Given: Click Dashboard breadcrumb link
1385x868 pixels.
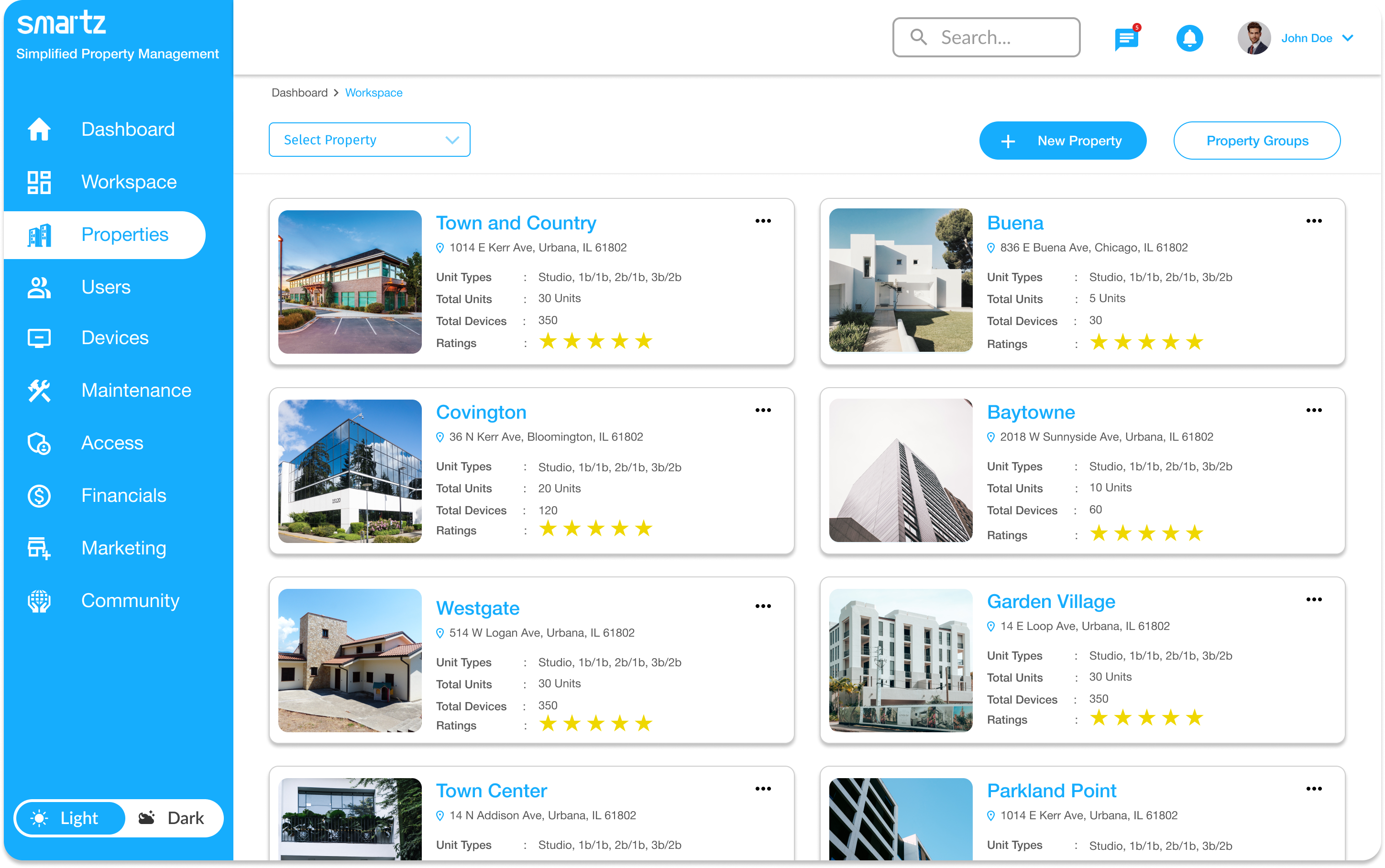Looking at the screenshot, I should pos(299,93).
